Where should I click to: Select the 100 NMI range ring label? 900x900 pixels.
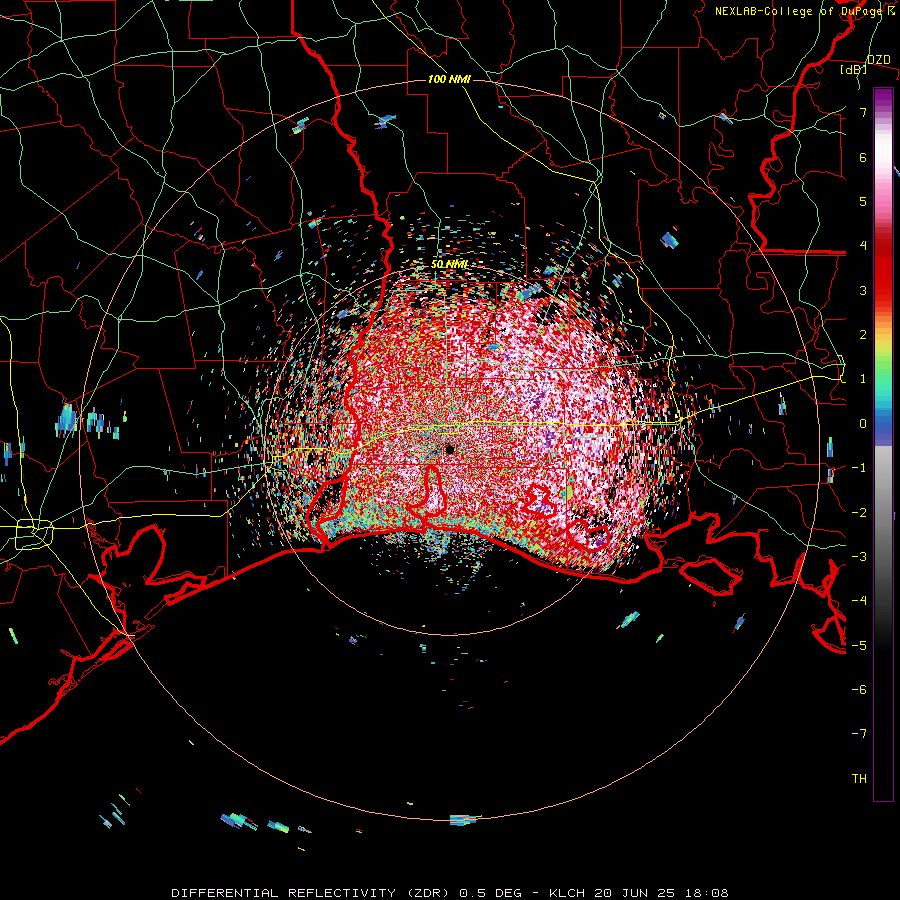pyautogui.click(x=449, y=79)
